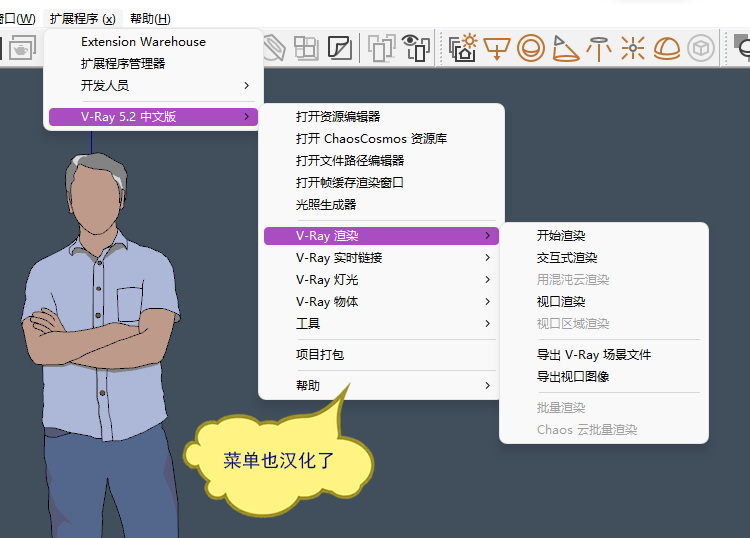
Task: Click the folded page corner toolbar icon
Action: [x=340, y=48]
